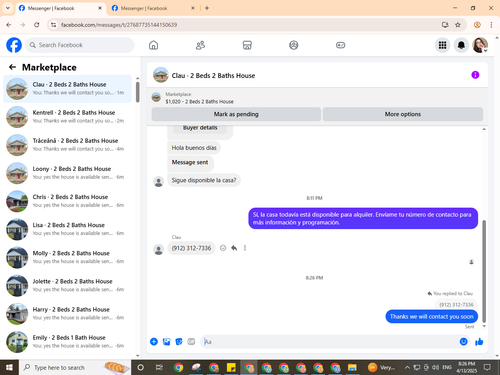Open Trăceănă 2 Beds 2 Baths House conversation
This screenshot has height=375, width=500.
[67, 145]
